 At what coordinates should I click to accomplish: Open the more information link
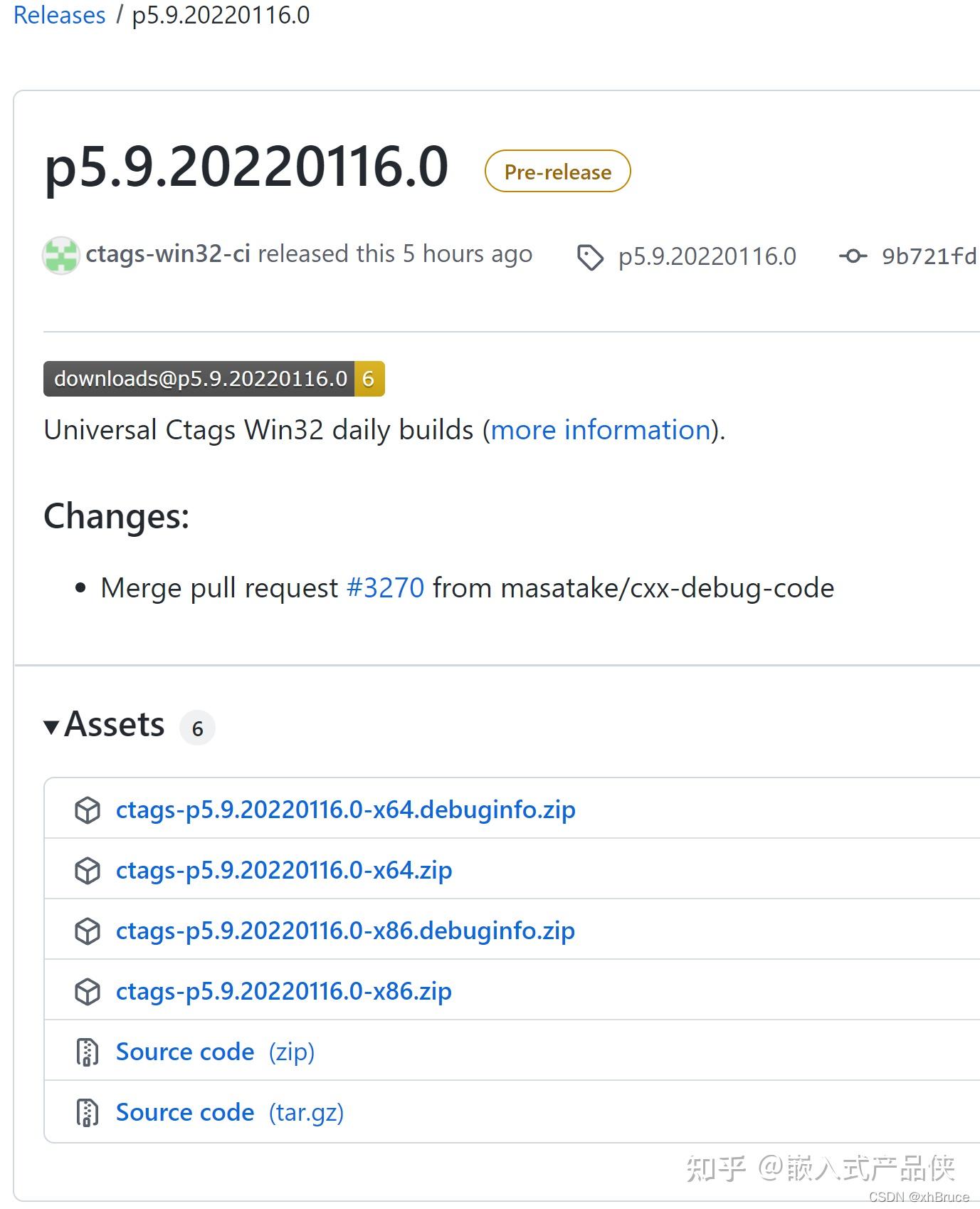601,430
